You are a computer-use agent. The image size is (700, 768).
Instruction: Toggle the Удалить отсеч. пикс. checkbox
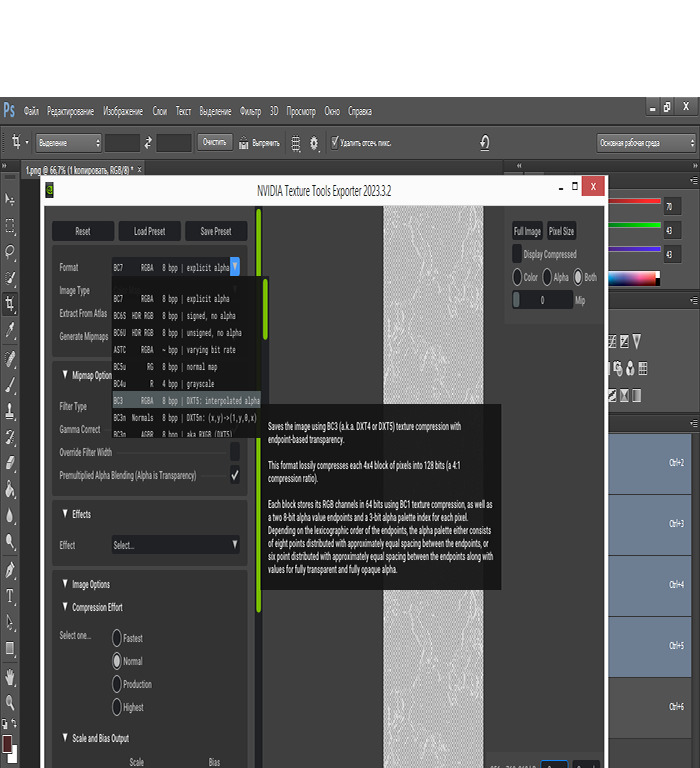coord(335,143)
